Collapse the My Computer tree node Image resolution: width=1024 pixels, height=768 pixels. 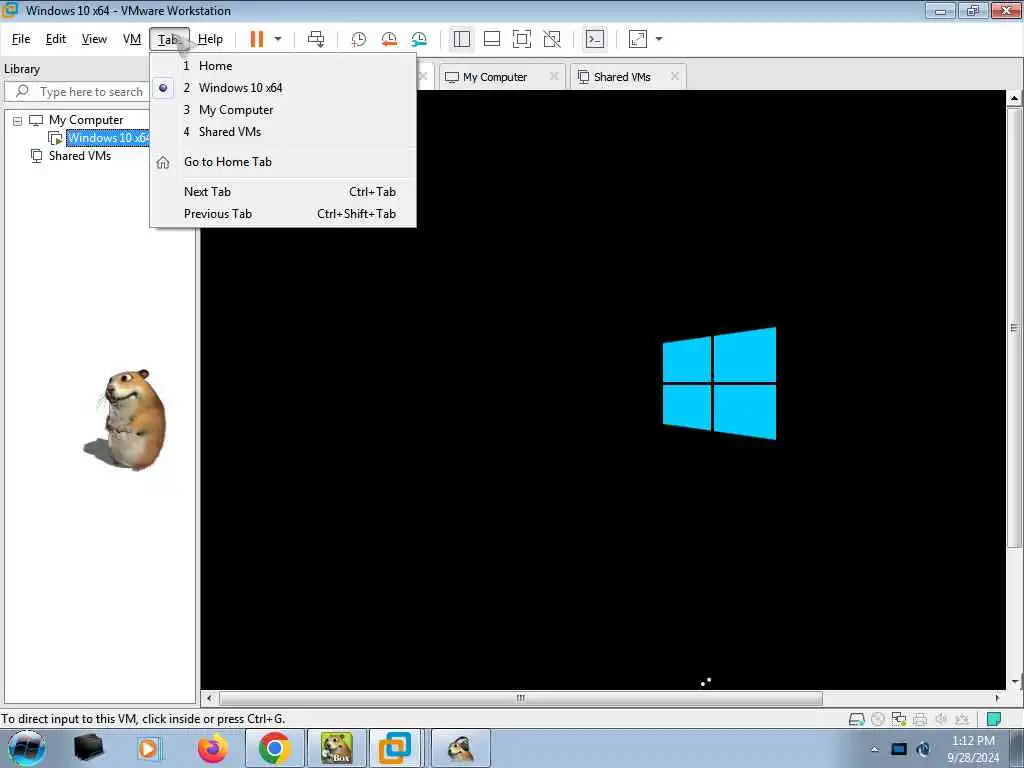(x=18, y=121)
